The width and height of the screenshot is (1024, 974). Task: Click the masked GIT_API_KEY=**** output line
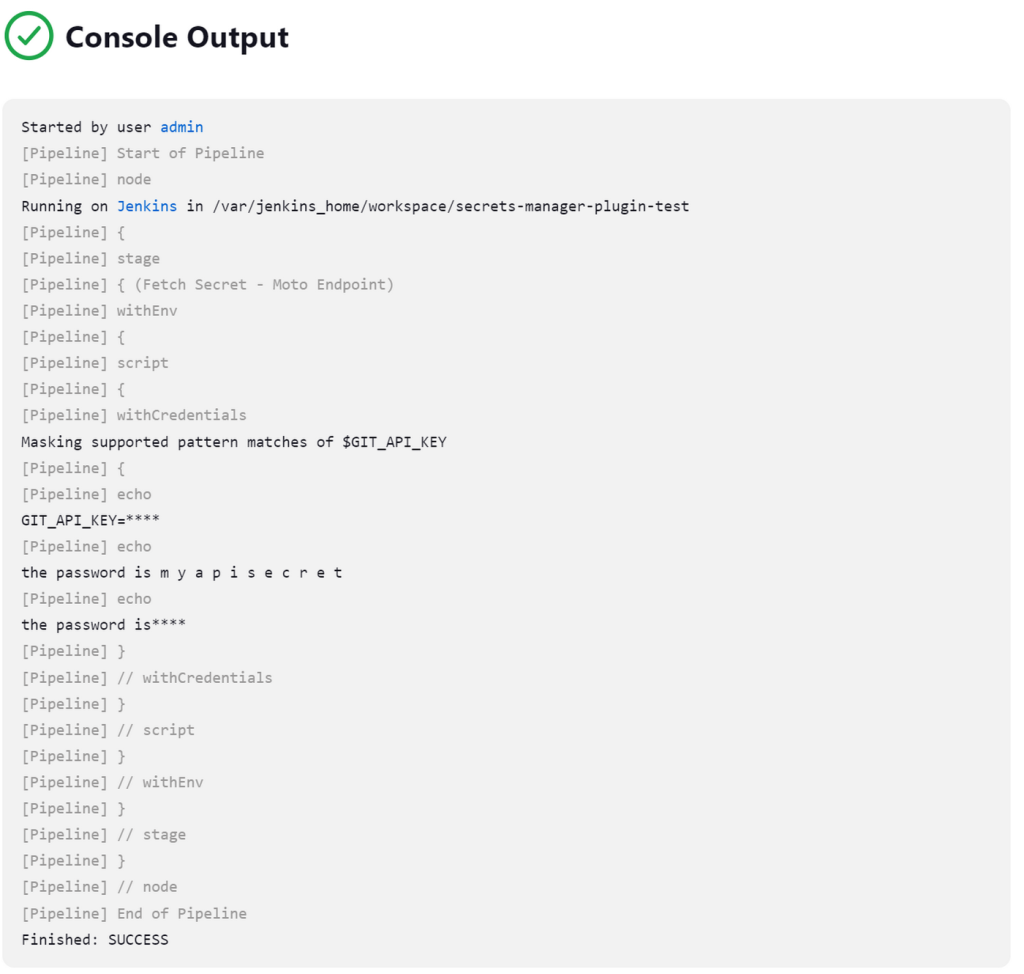click(x=90, y=520)
